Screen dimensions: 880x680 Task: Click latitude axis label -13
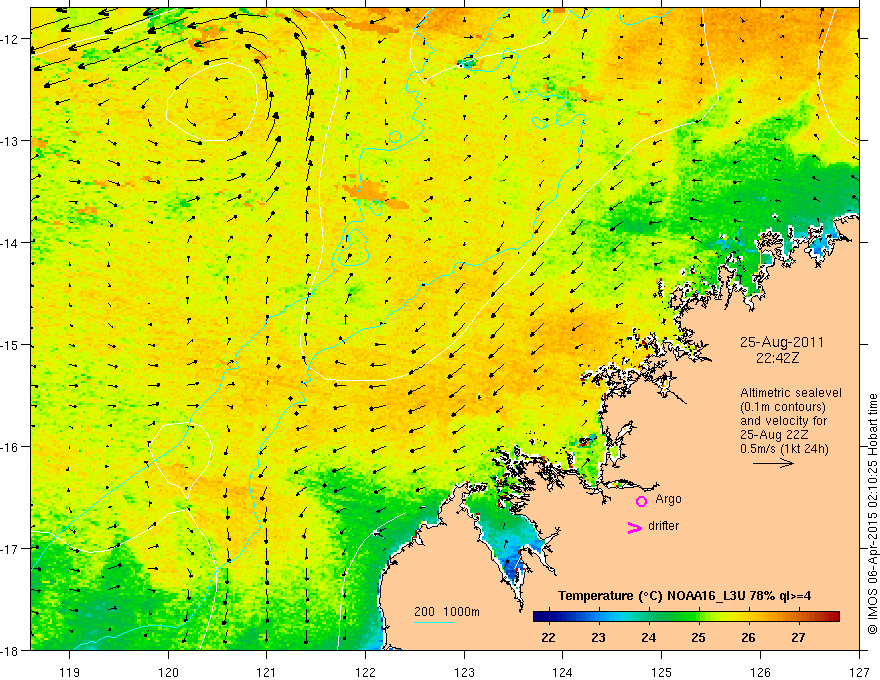tap(10, 141)
